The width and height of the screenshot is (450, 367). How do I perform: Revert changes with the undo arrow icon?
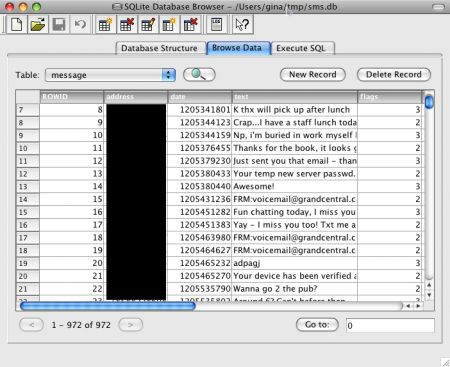pos(80,25)
